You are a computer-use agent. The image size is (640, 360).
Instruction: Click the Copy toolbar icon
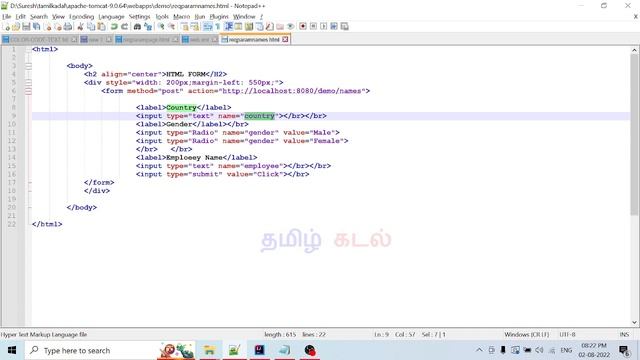pos(91,27)
